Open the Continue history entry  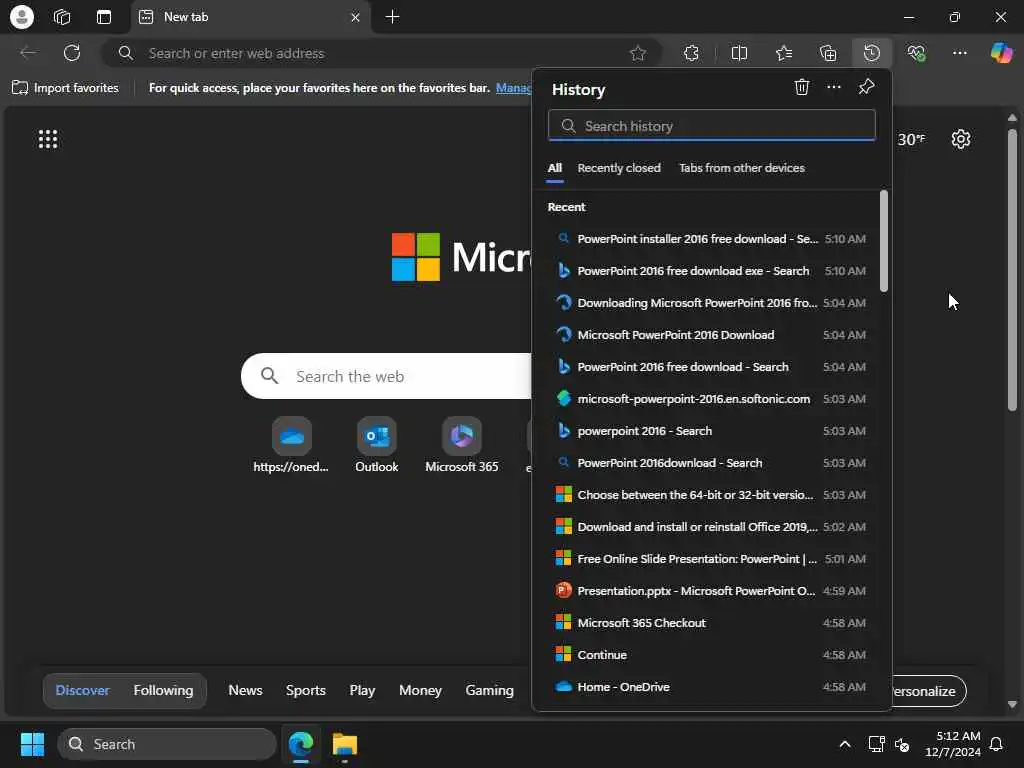(x=711, y=655)
